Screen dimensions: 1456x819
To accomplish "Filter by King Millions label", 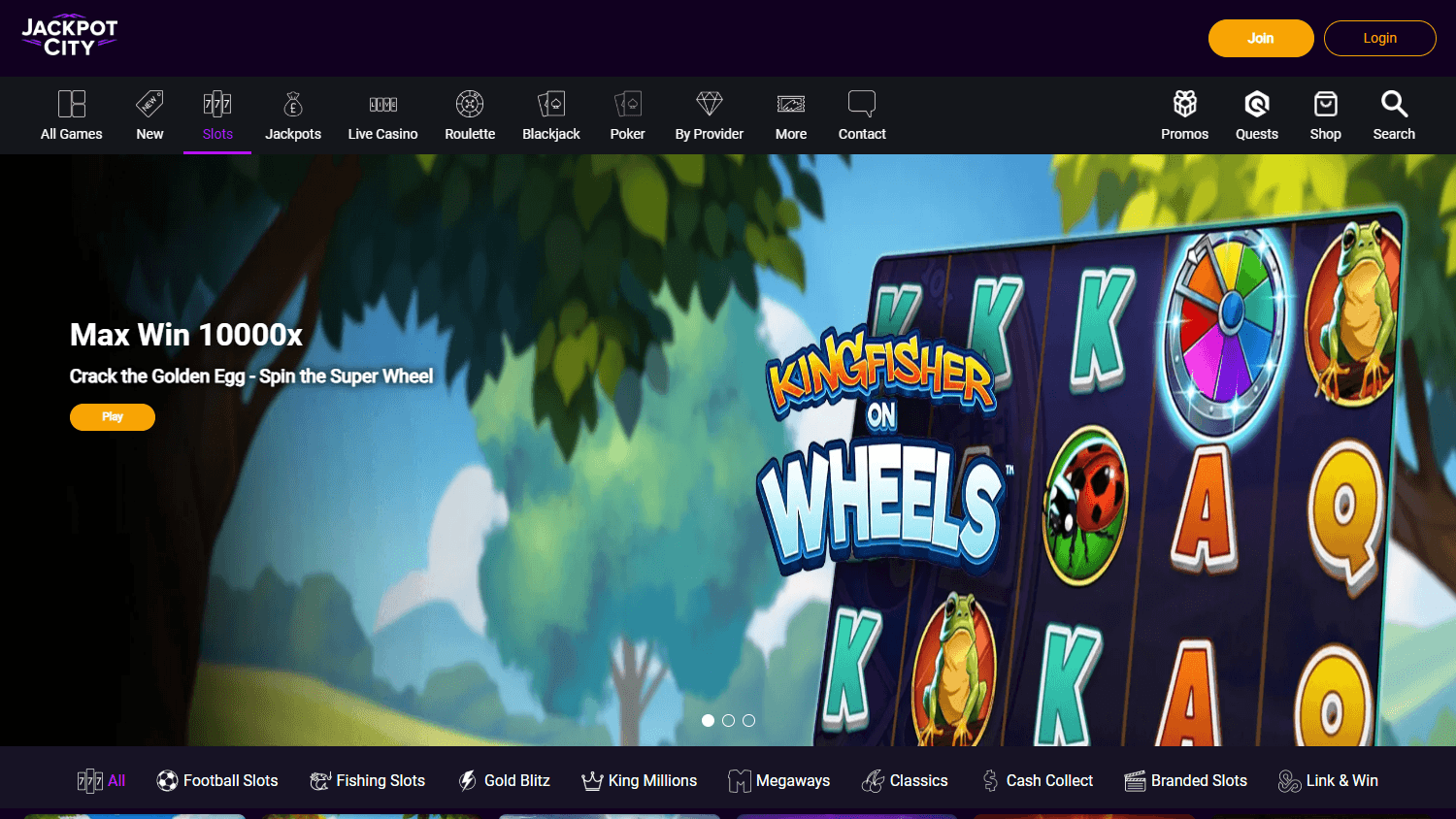I will point(652,780).
